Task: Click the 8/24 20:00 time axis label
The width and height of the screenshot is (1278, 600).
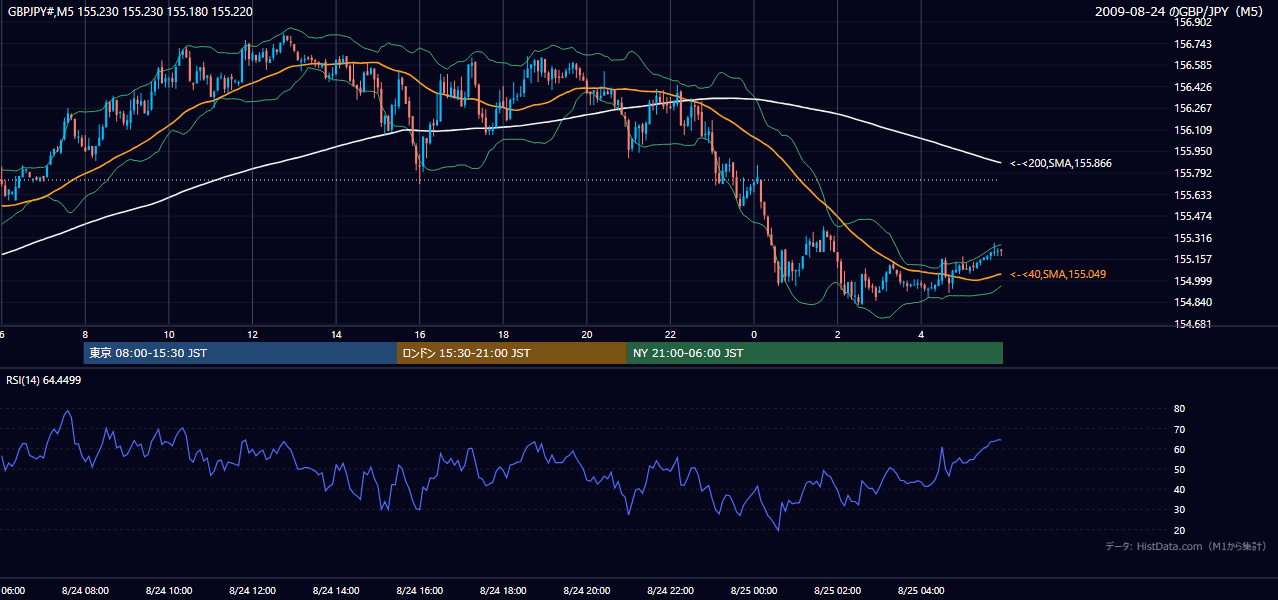Action: point(586,590)
